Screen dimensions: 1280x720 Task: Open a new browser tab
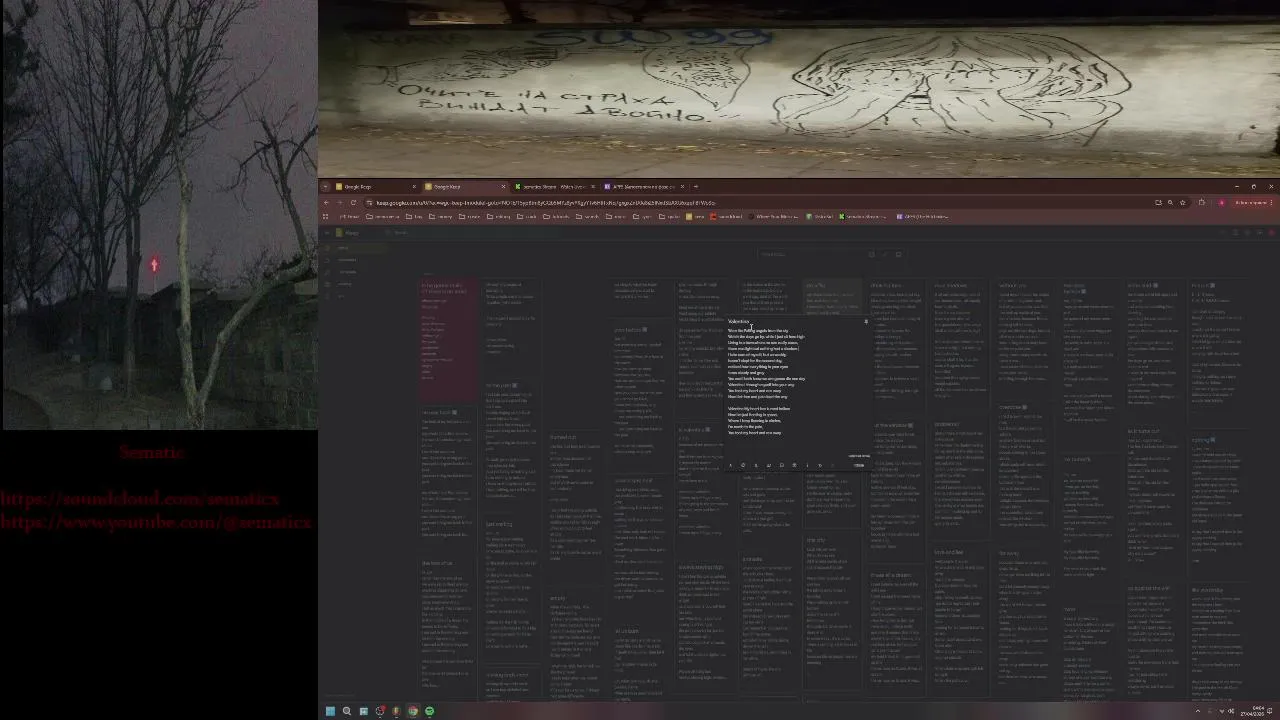696,187
